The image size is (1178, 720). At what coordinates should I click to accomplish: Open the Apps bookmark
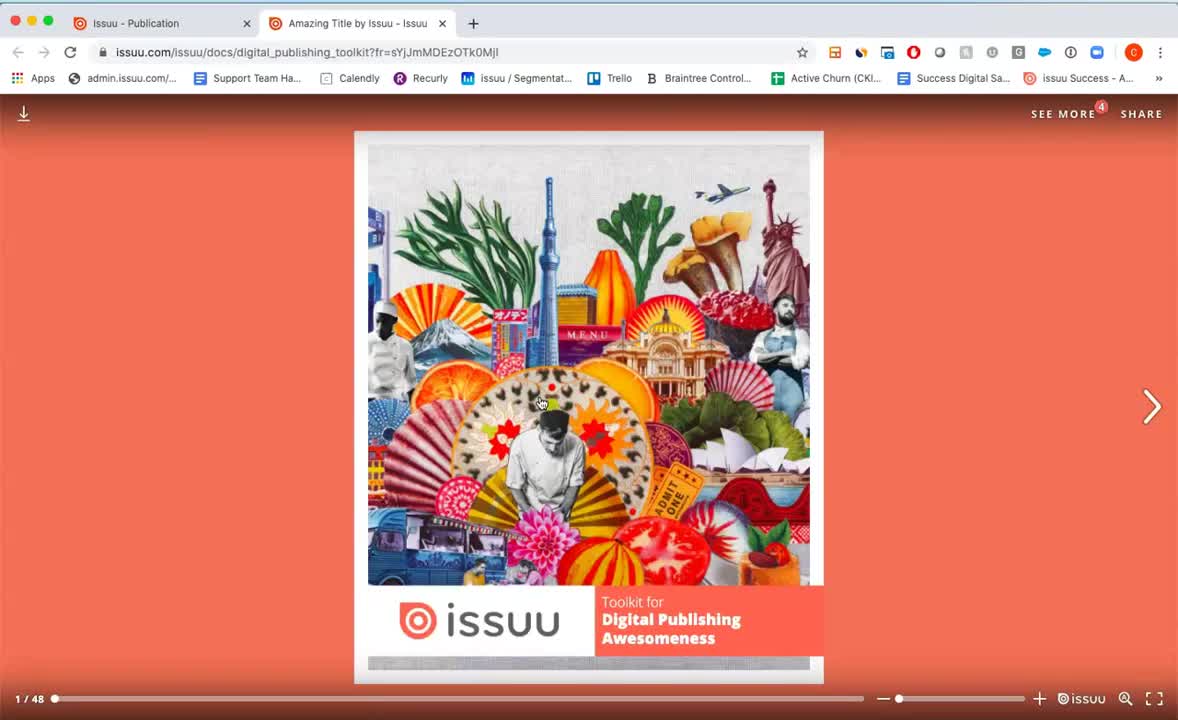click(33, 78)
